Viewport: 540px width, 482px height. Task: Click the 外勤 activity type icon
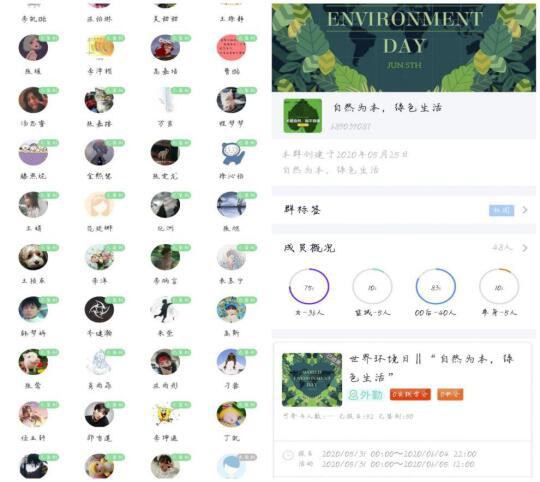point(366,395)
